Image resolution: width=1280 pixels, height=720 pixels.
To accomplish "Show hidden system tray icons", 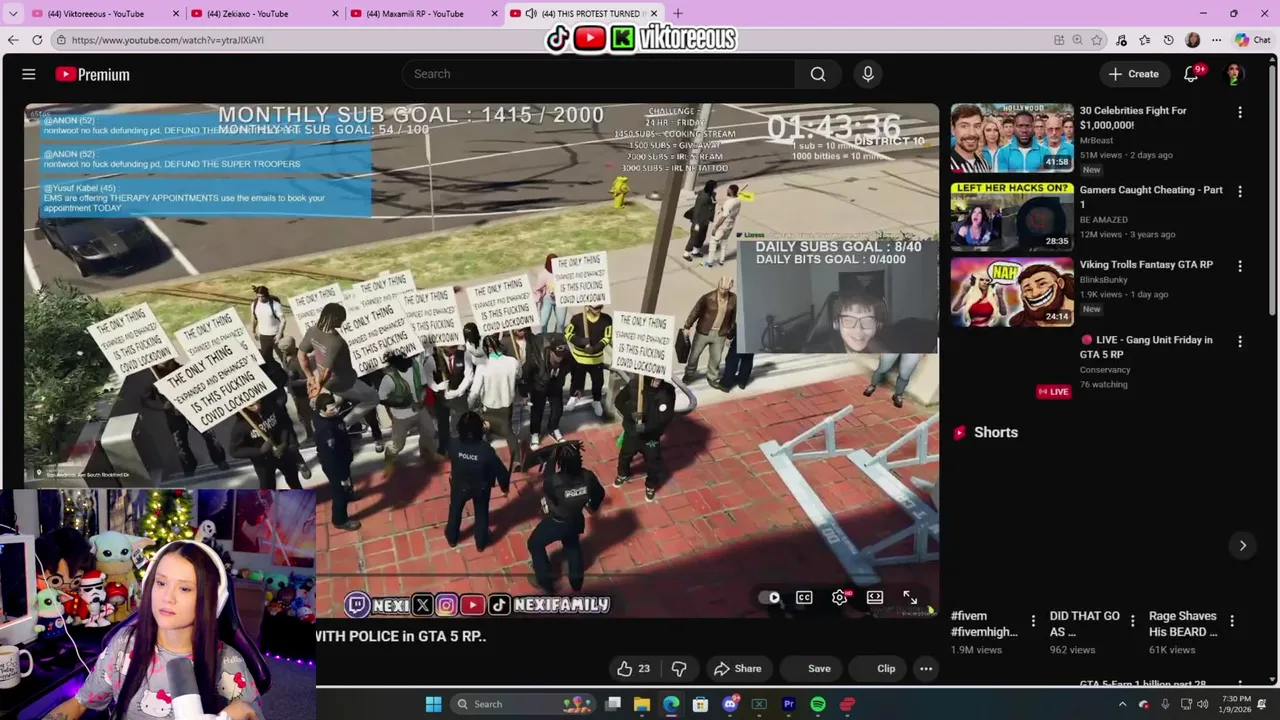I will pyautogui.click(x=1121, y=704).
